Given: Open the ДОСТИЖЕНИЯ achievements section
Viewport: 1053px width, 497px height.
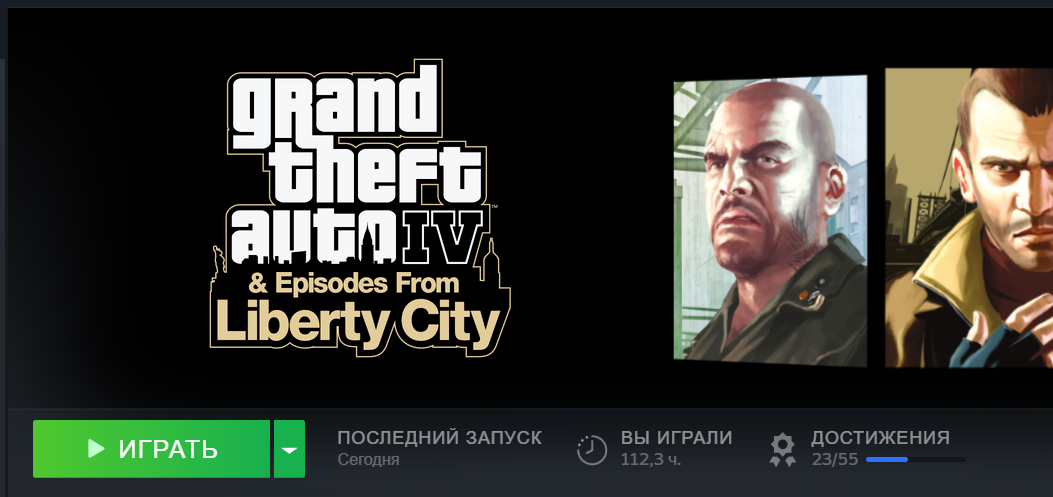Looking at the screenshot, I should [x=880, y=438].
